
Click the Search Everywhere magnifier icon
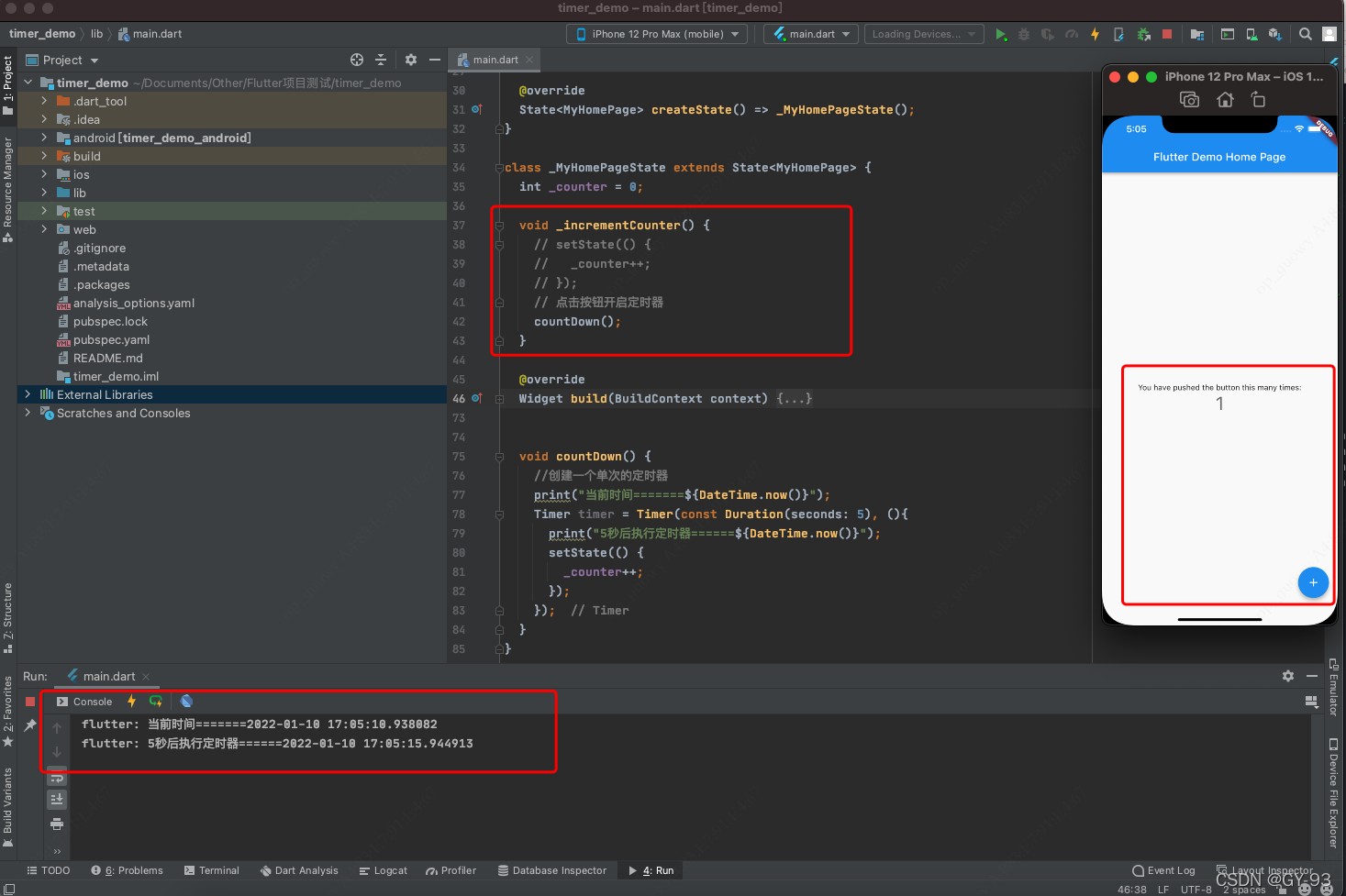tap(1305, 34)
